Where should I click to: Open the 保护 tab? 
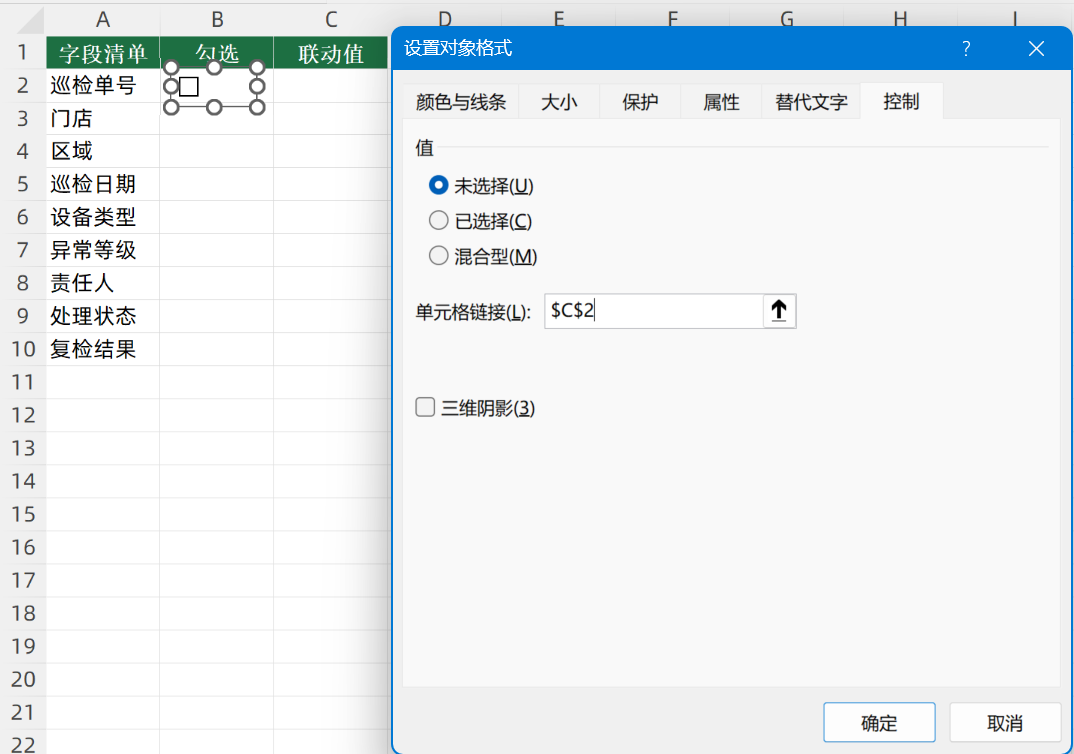click(640, 102)
